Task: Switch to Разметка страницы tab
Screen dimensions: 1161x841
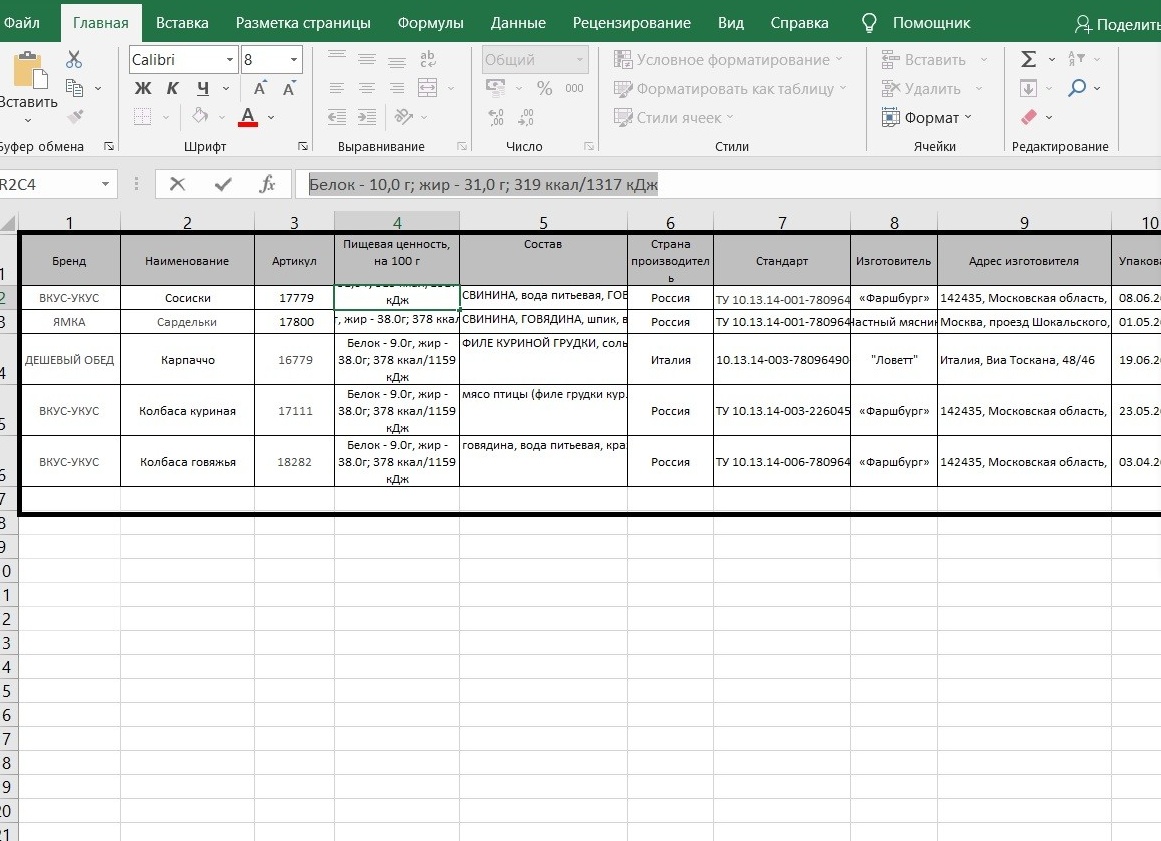Action: point(303,23)
